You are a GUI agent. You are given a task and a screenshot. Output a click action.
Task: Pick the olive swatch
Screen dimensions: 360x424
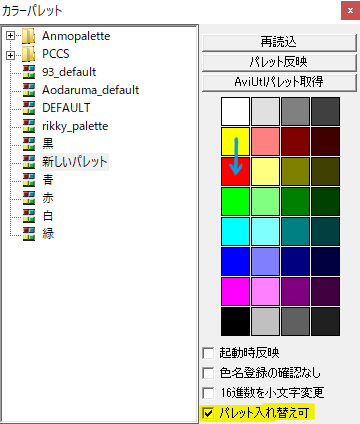coord(295,171)
